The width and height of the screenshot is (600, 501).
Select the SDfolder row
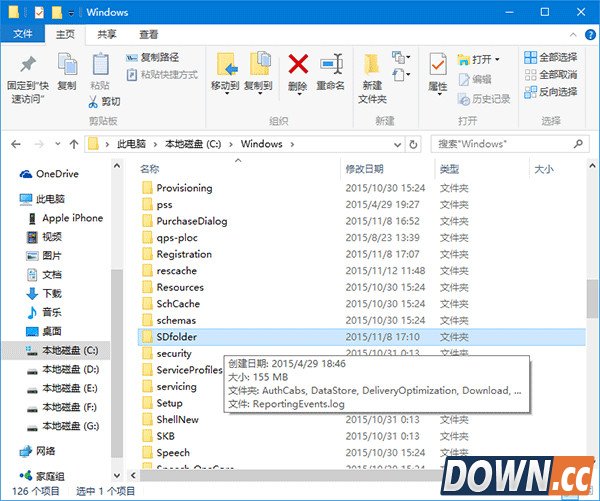[362, 337]
